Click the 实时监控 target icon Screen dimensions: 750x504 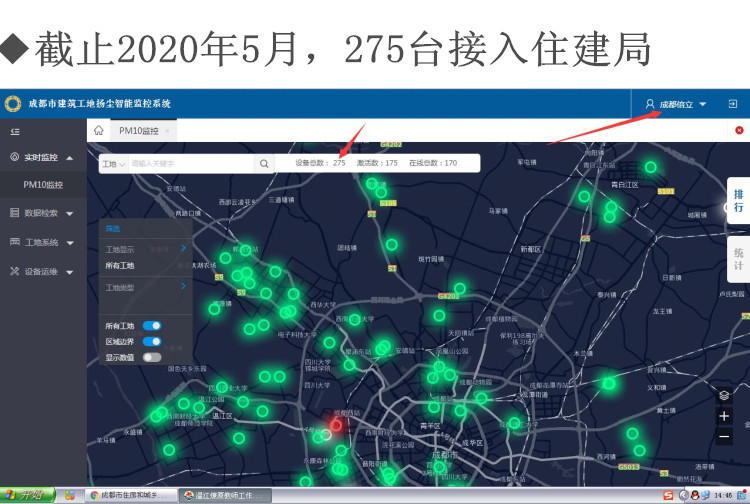pyautogui.click(x=14, y=156)
